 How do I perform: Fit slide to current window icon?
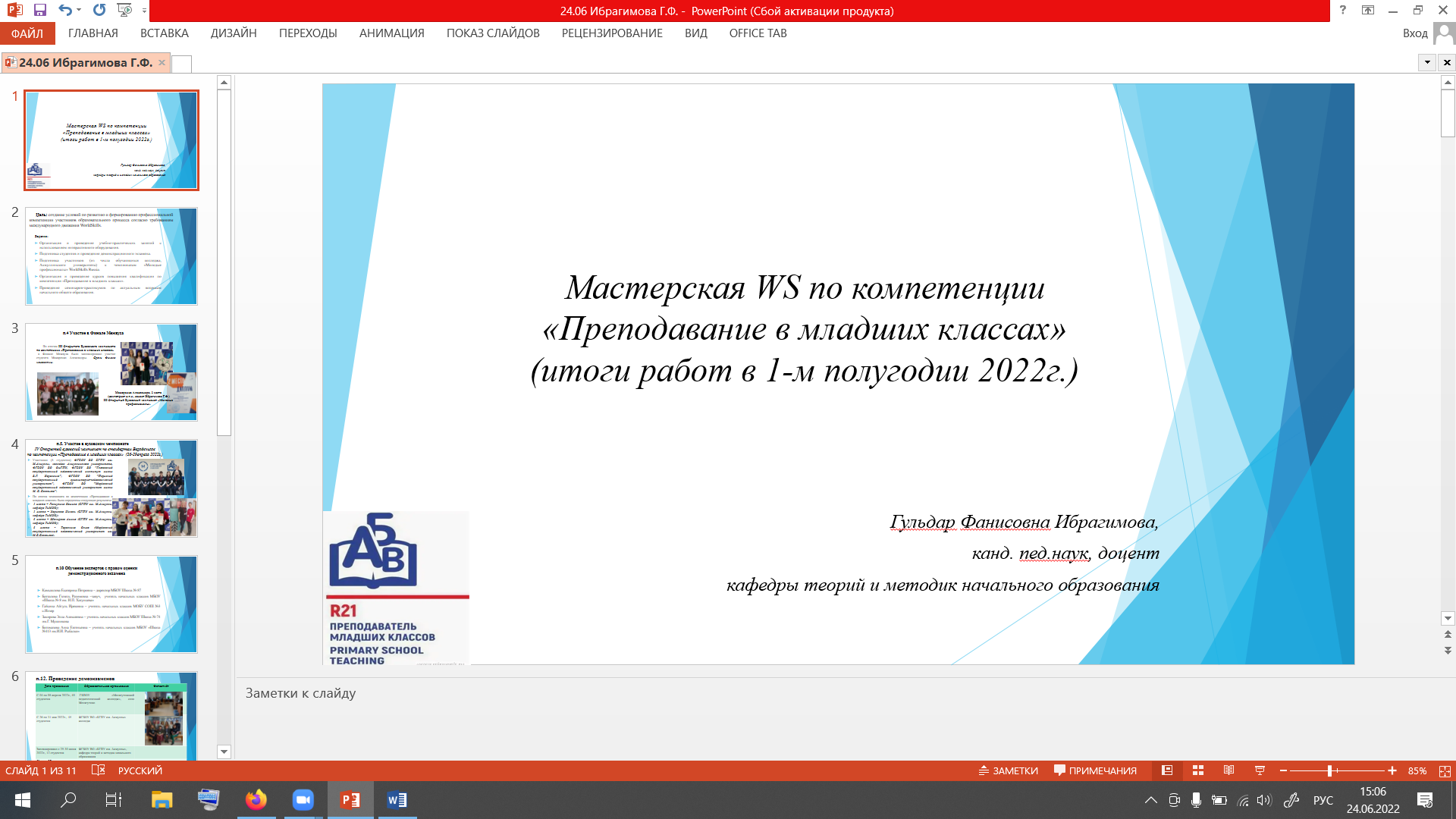(1445, 770)
